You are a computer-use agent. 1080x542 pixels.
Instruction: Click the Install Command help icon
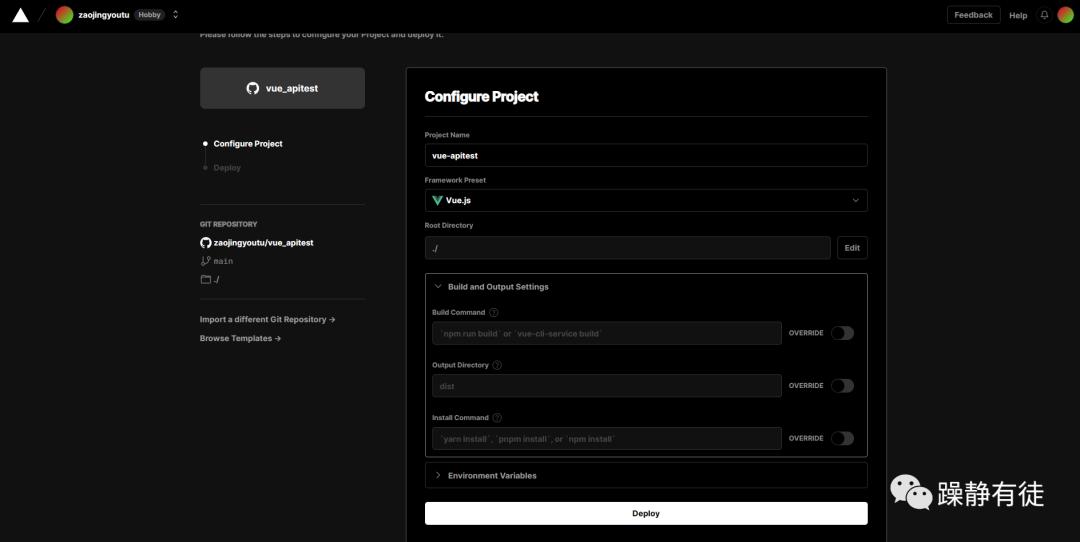pos(497,418)
